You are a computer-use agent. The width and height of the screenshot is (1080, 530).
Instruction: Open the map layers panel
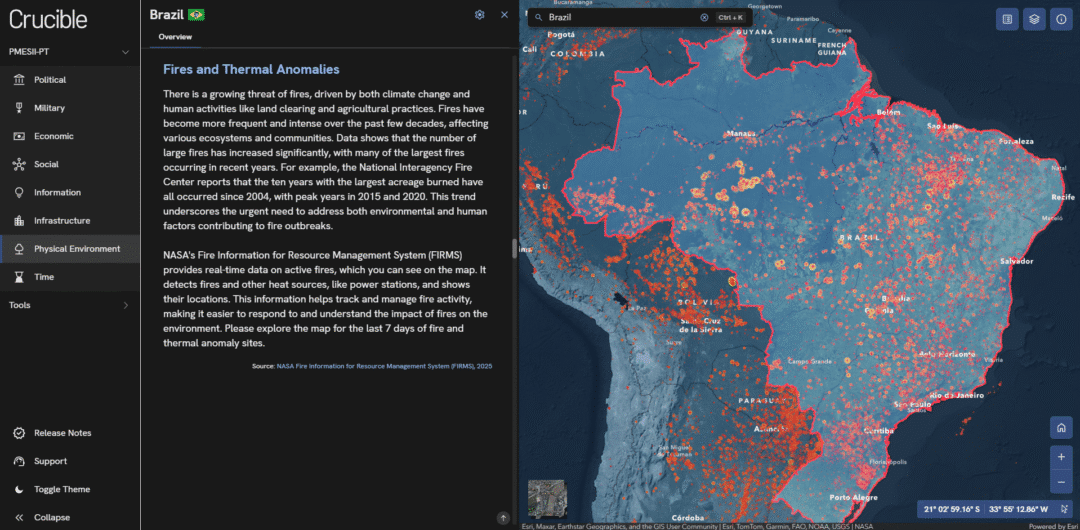click(x=1034, y=18)
